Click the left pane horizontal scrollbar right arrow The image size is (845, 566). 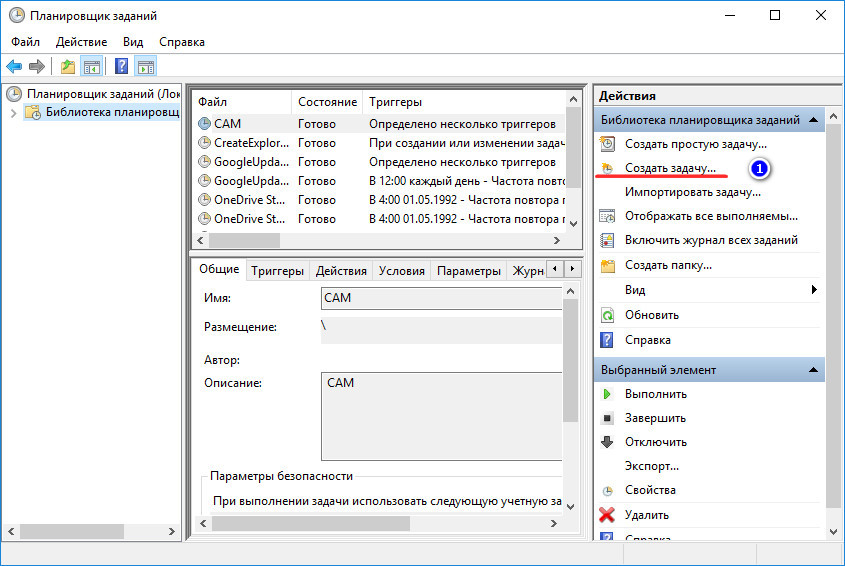(171, 532)
